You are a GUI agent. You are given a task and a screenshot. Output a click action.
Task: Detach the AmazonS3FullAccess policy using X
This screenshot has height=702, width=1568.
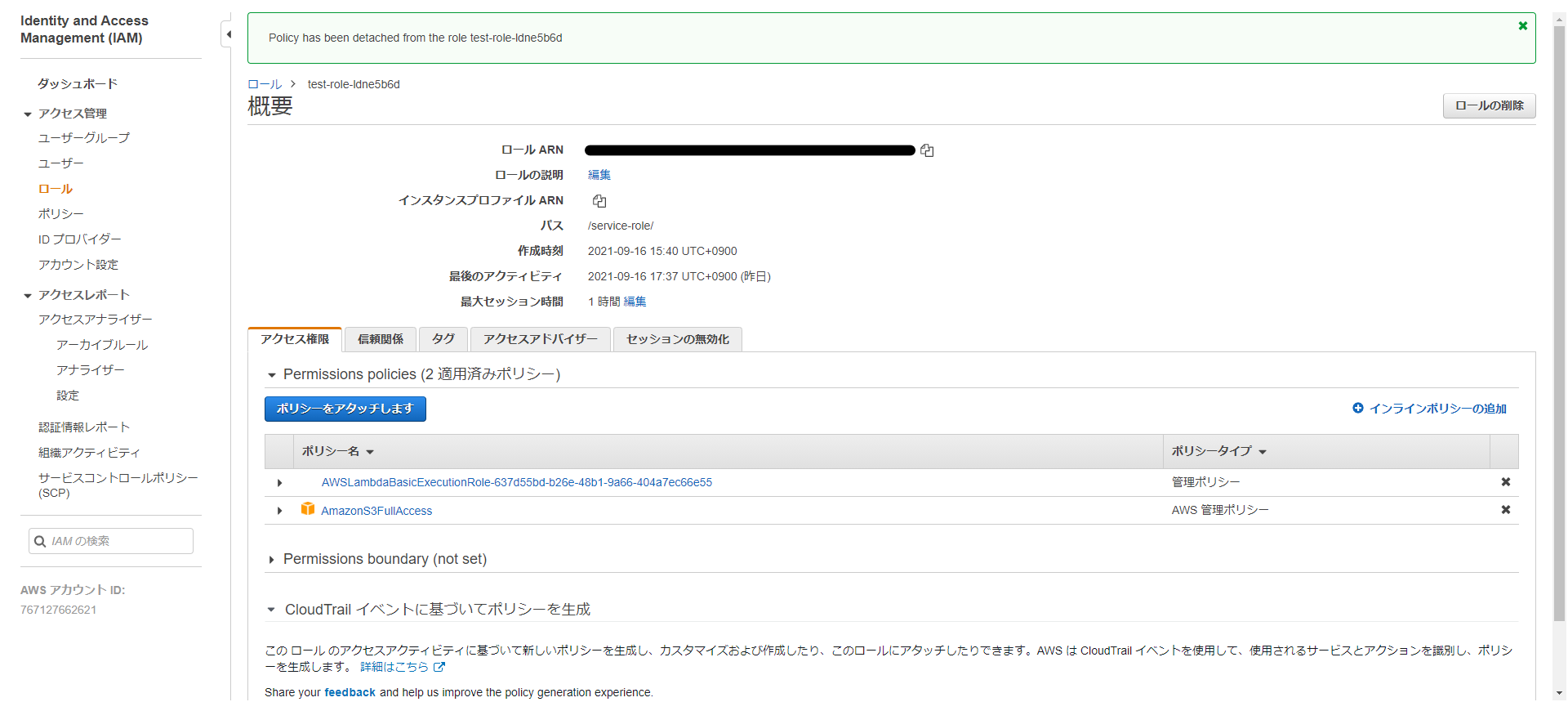point(1506,510)
